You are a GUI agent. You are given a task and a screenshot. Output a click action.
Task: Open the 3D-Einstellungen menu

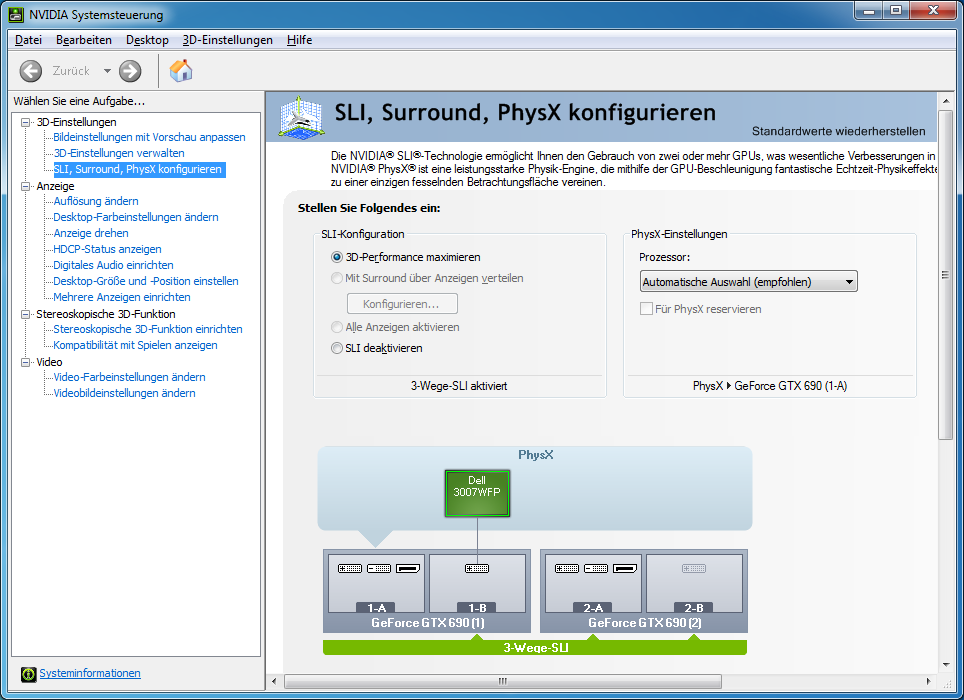[227, 40]
